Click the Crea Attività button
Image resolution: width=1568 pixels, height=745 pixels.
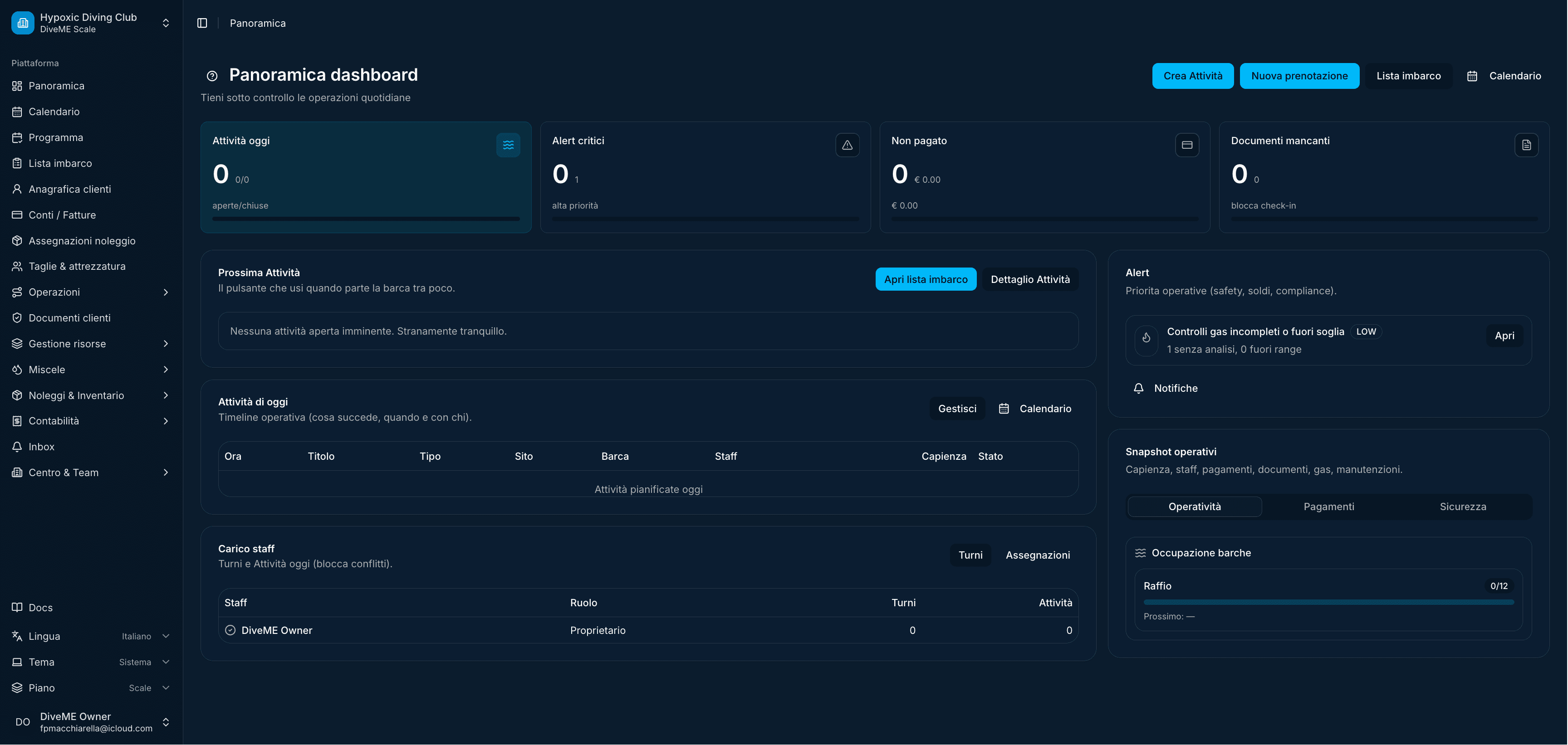pos(1192,76)
